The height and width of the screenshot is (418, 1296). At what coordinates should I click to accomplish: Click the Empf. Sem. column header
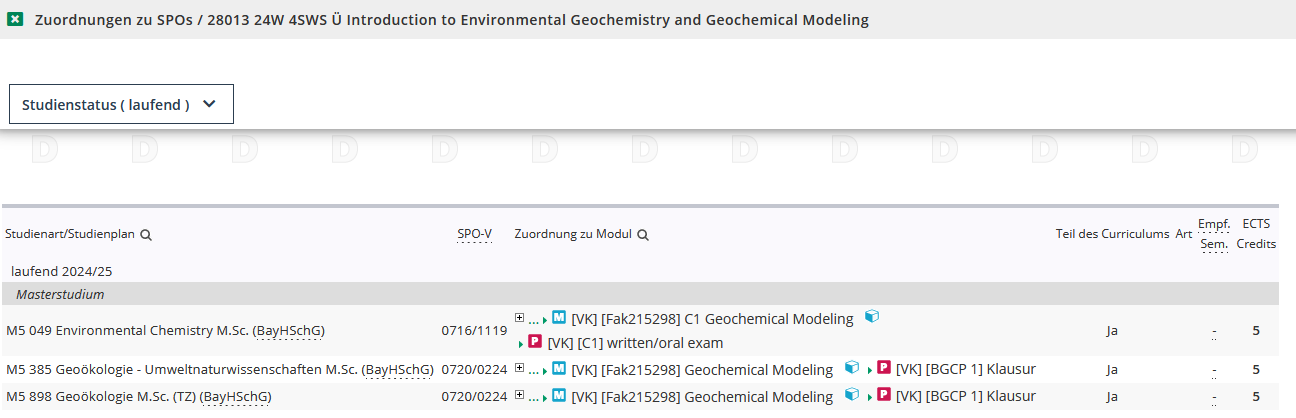coord(1214,234)
